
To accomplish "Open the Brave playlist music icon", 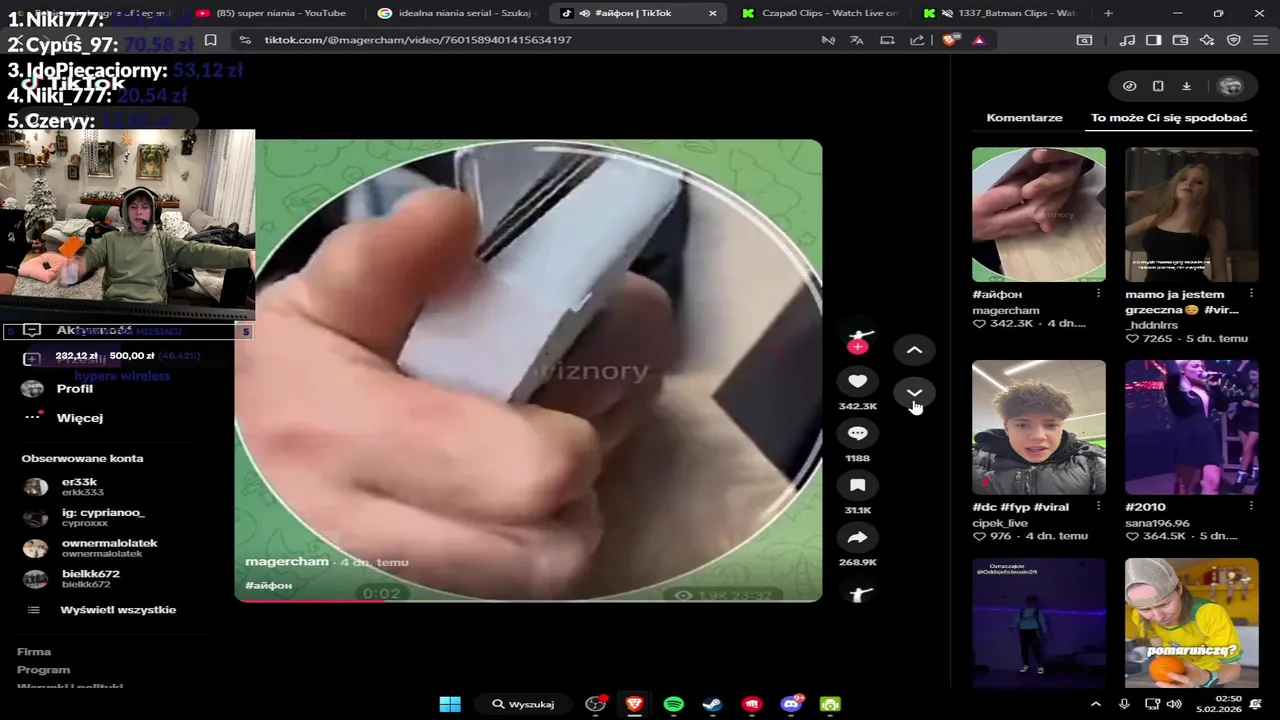I will coord(1128,40).
